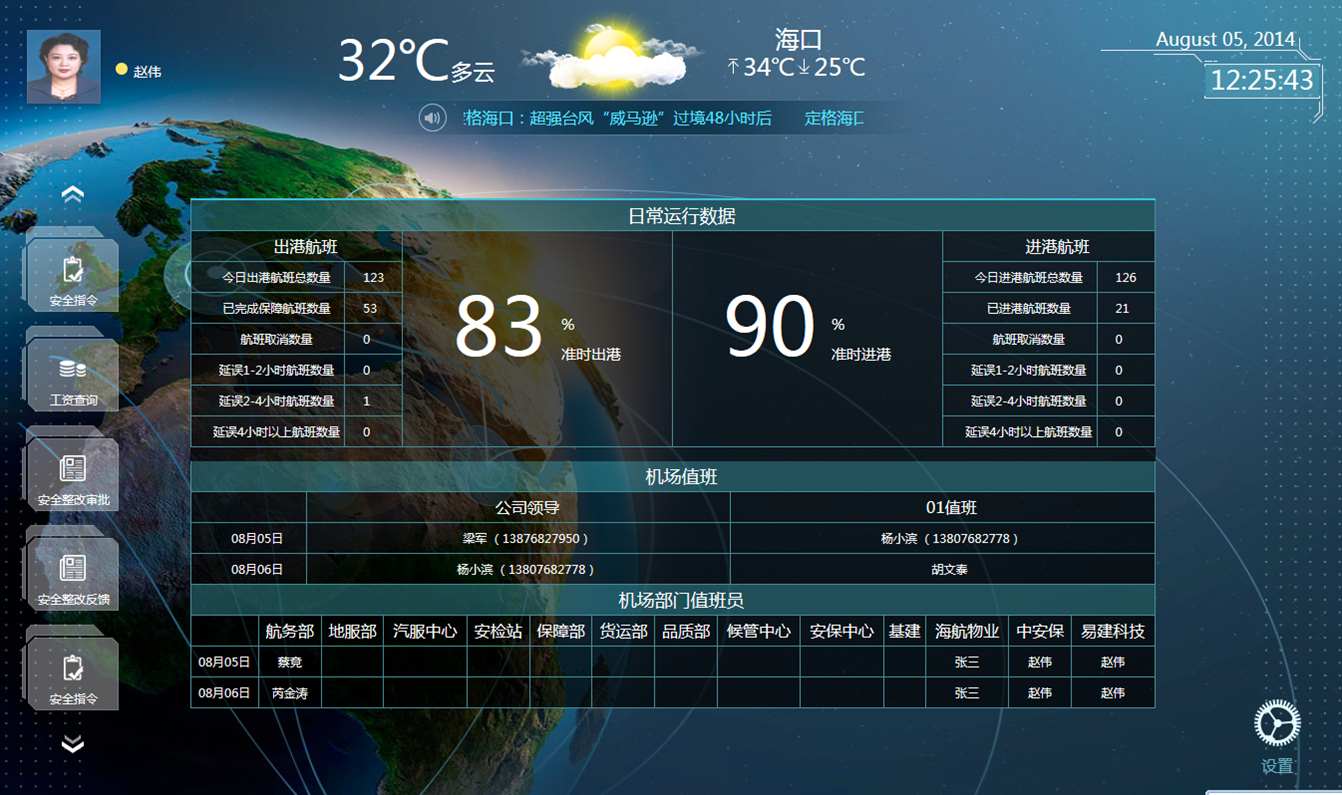Click the city name 海口

click(x=798, y=40)
